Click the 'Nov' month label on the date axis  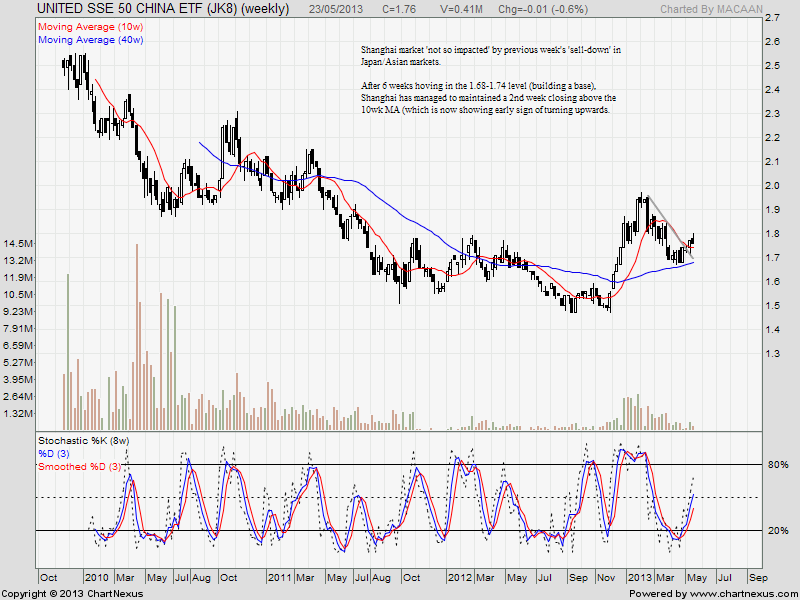(x=606, y=578)
